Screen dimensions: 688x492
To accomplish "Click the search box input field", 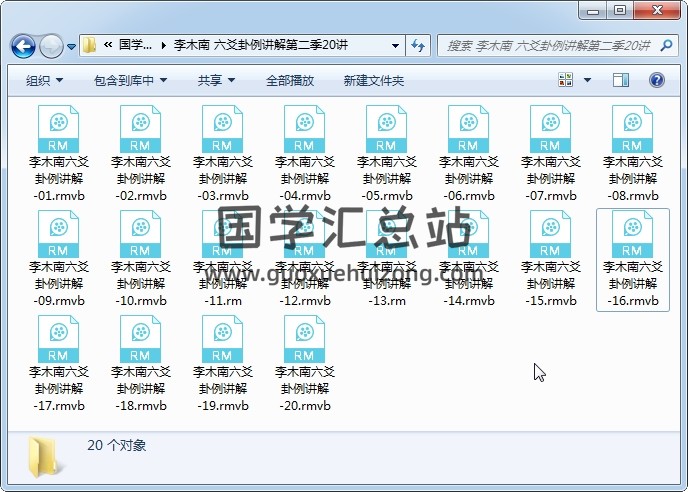I will click(x=548, y=46).
